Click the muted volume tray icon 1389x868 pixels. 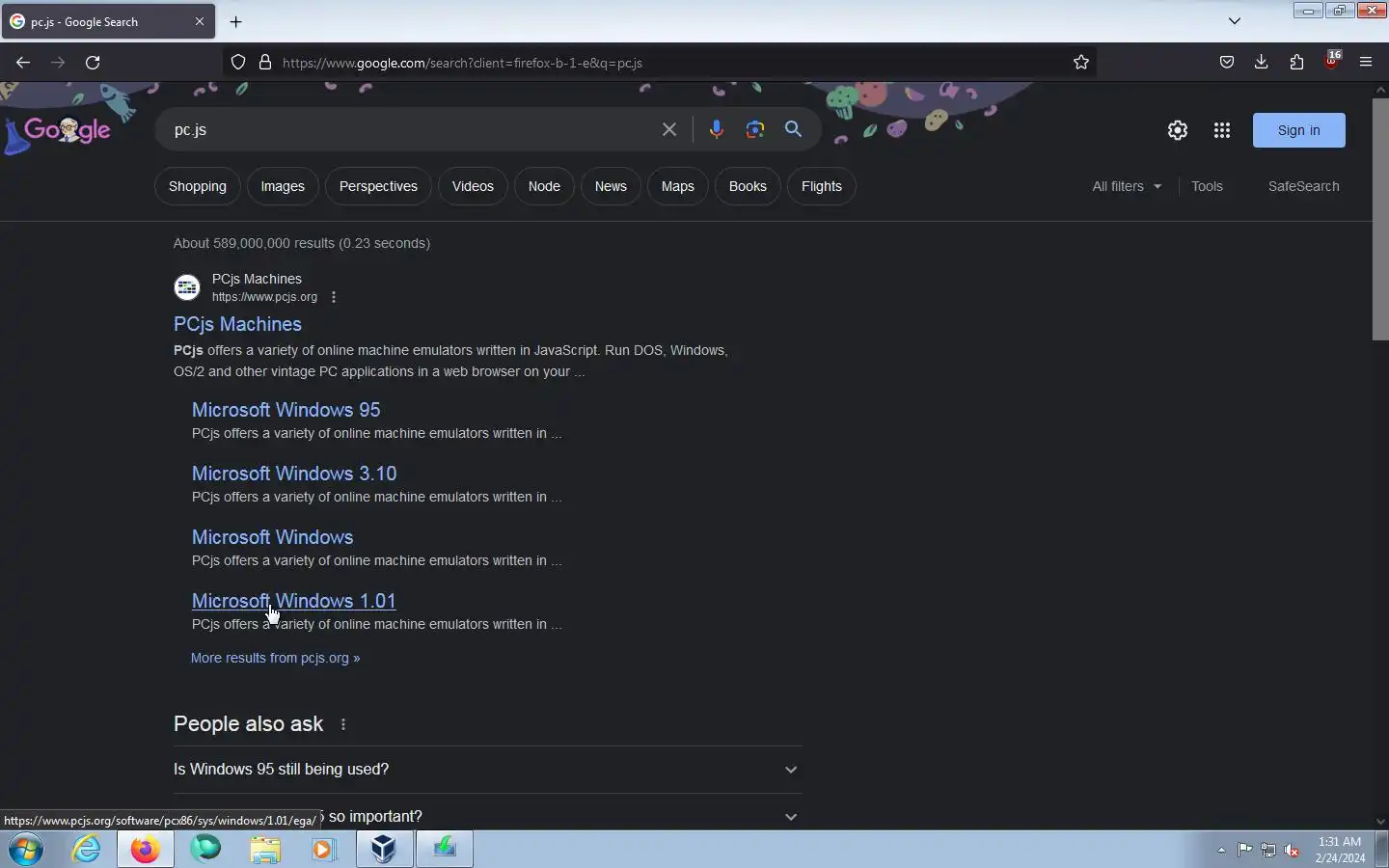pyautogui.click(x=1293, y=851)
